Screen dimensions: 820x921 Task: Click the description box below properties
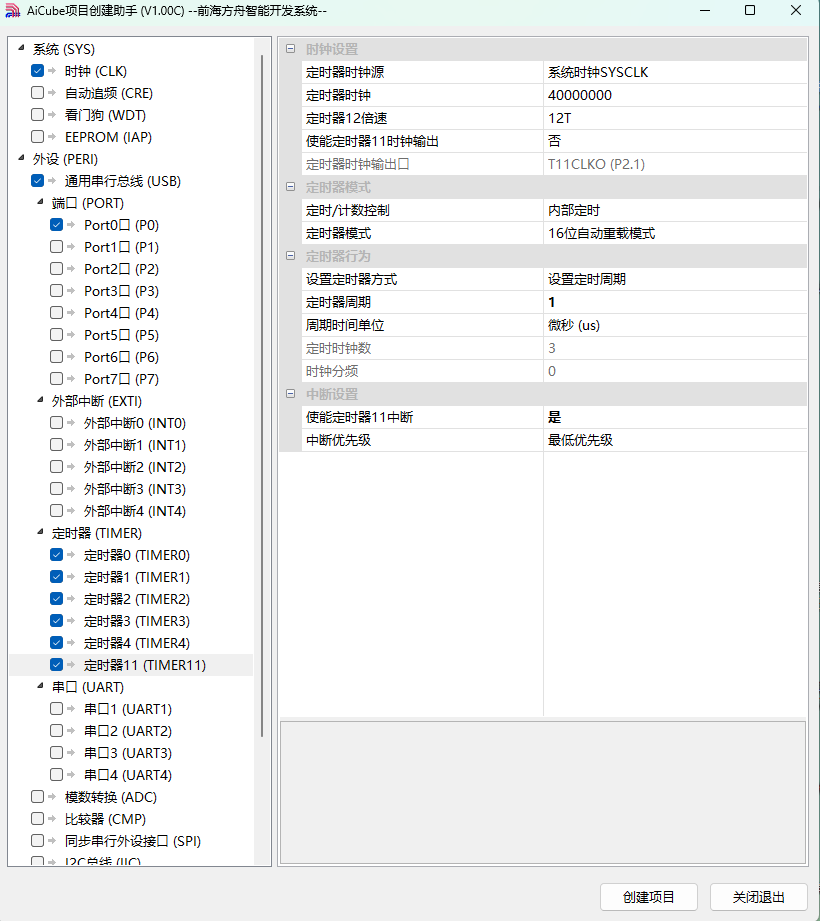pos(543,792)
